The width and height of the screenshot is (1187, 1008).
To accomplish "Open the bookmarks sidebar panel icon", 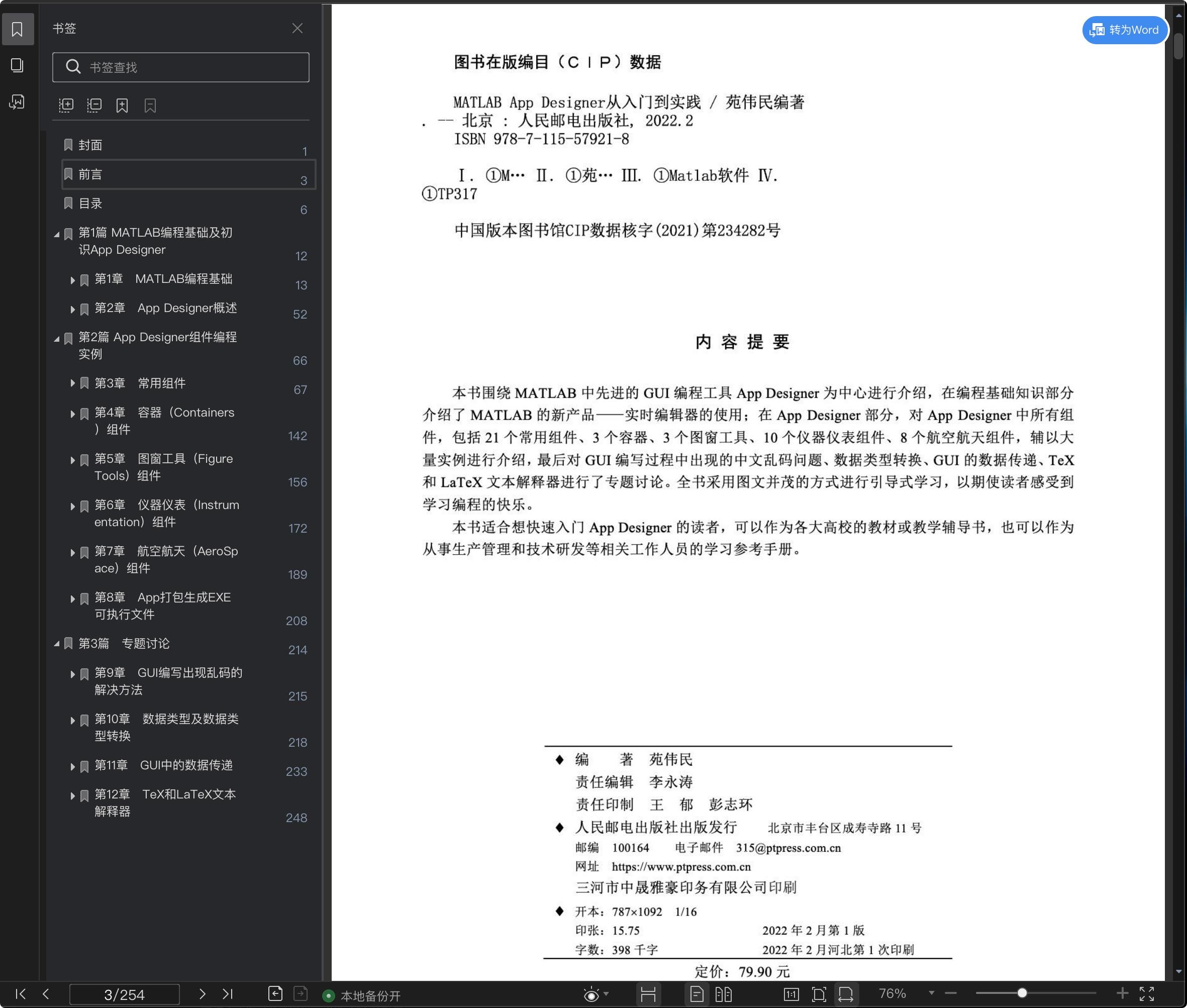I will pos(17,29).
